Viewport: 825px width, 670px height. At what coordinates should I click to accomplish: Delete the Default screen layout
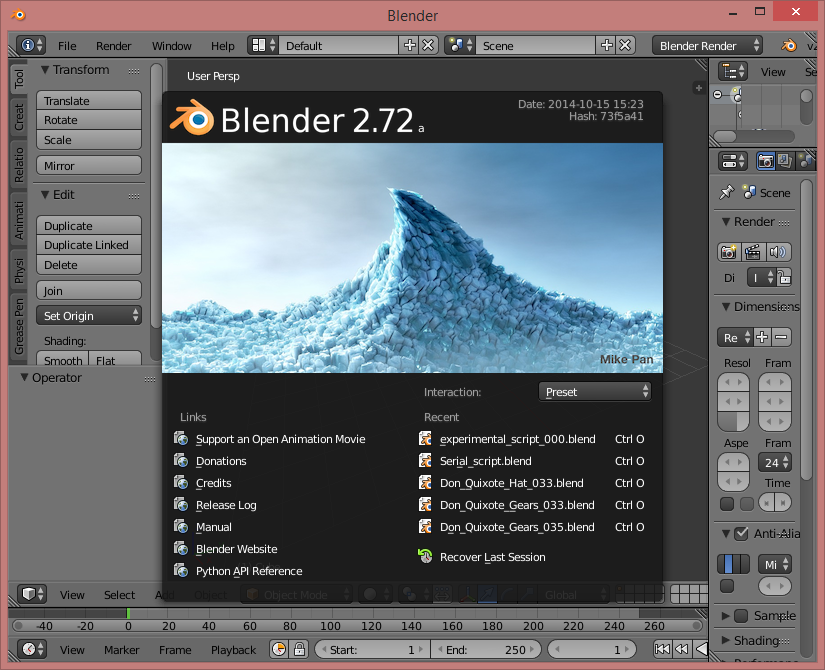tap(428, 45)
